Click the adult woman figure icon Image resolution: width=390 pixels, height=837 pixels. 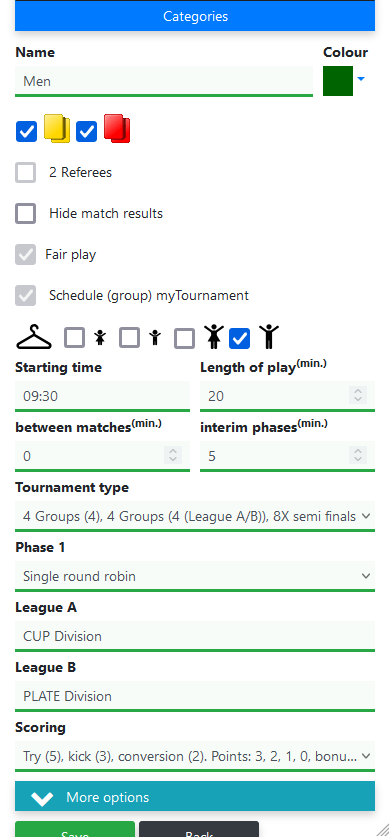[213, 337]
